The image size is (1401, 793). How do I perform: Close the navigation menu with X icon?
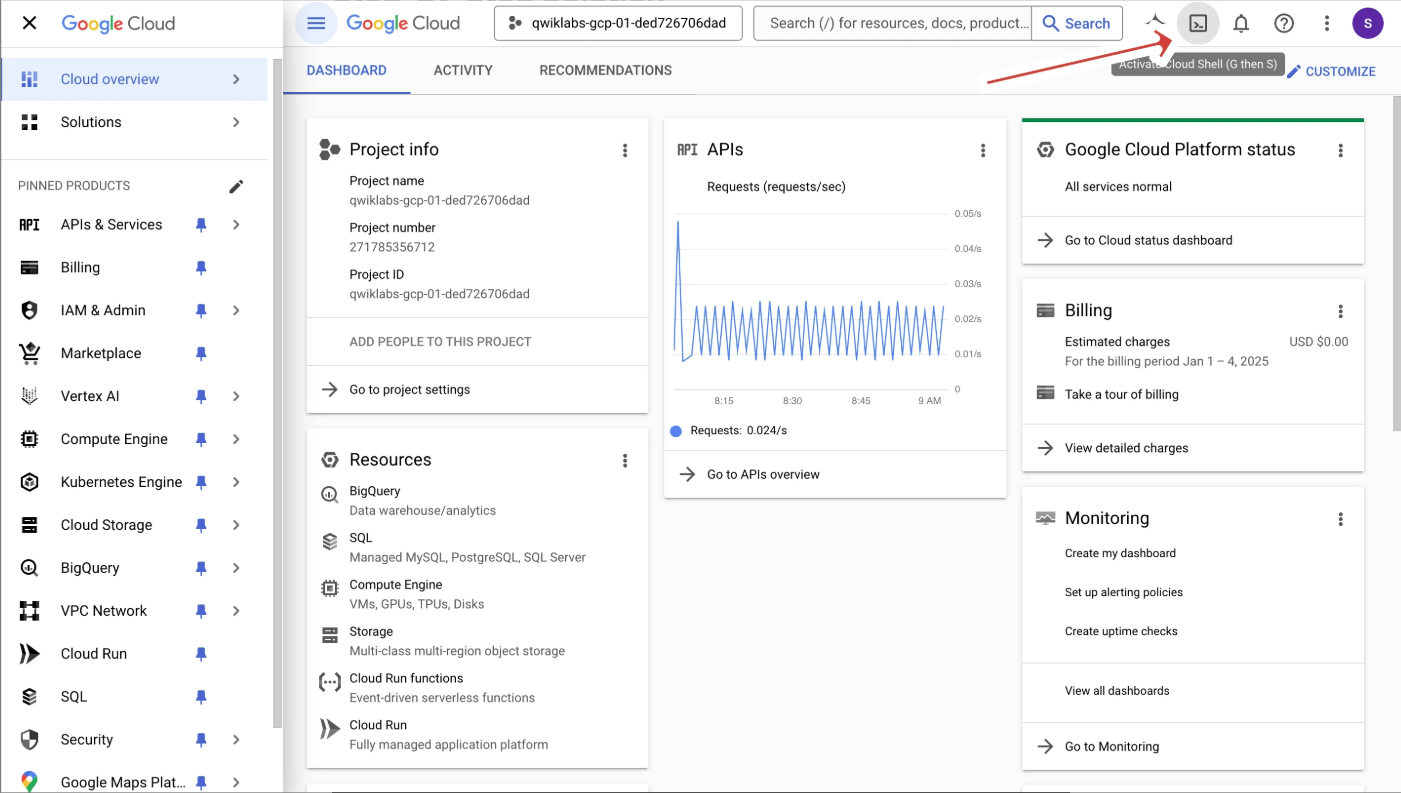pyautogui.click(x=29, y=23)
